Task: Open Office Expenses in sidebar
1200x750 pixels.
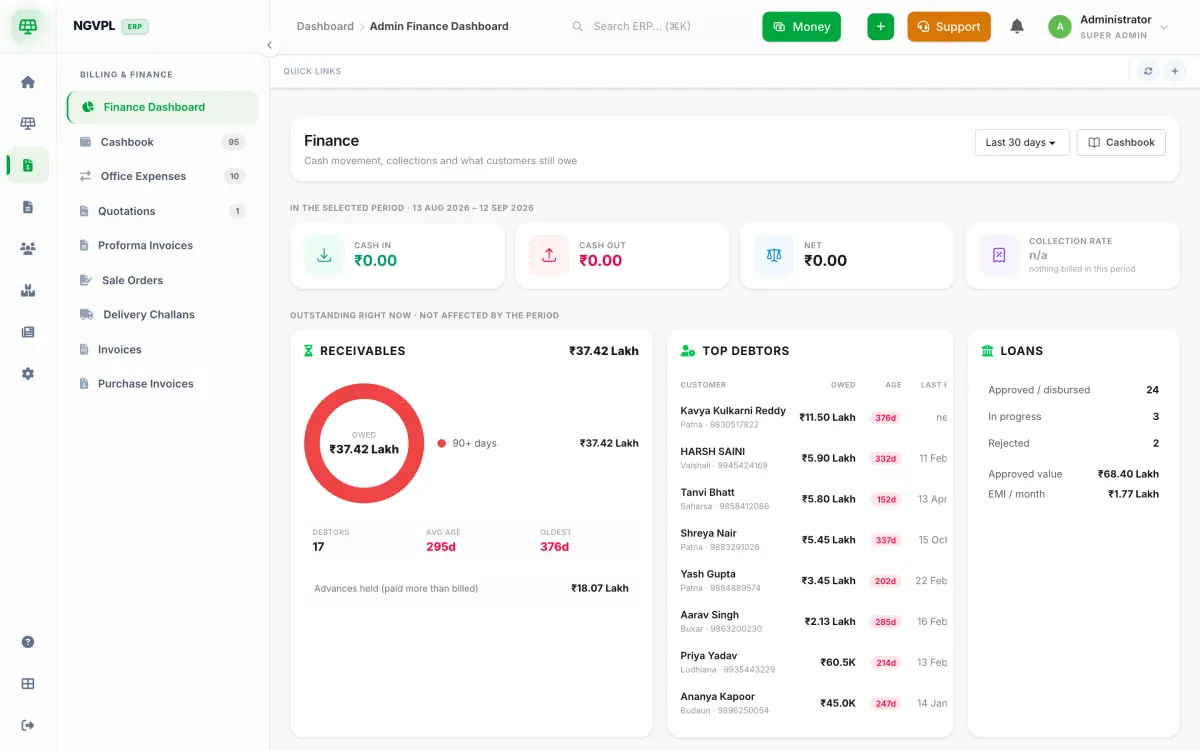Action: (163, 176)
